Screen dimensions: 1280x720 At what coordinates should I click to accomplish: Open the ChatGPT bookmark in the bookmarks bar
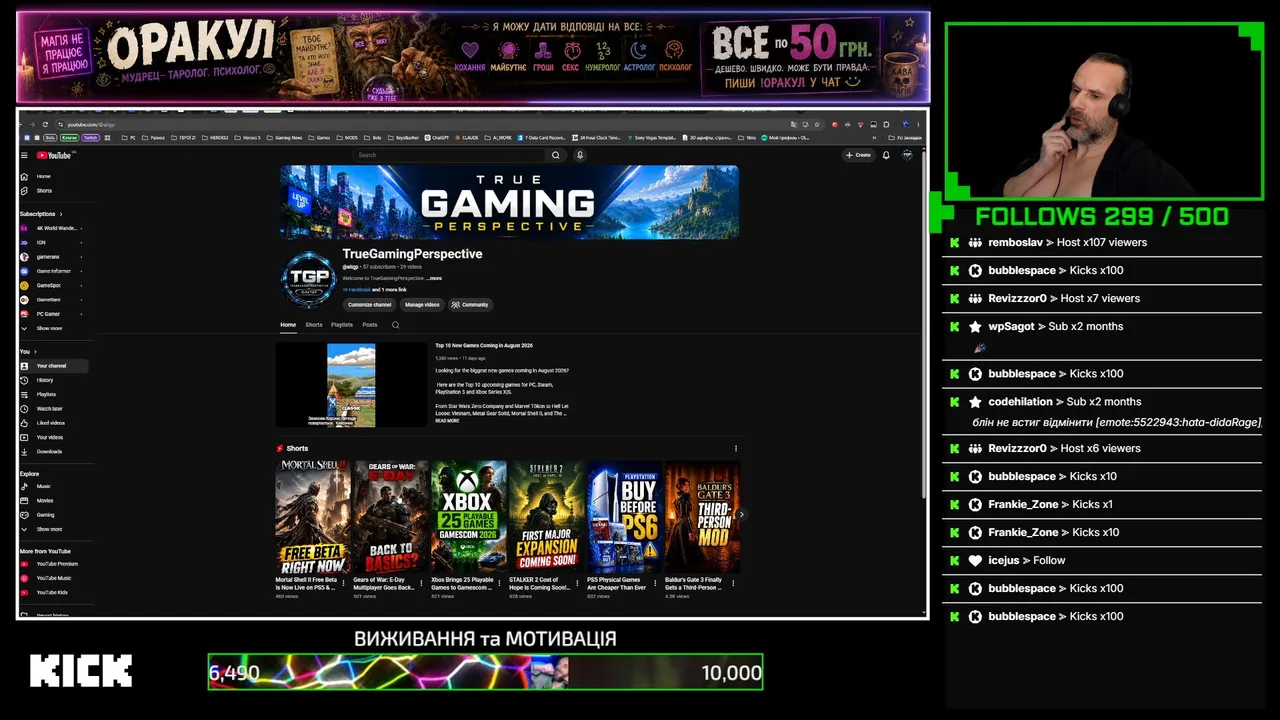click(437, 137)
